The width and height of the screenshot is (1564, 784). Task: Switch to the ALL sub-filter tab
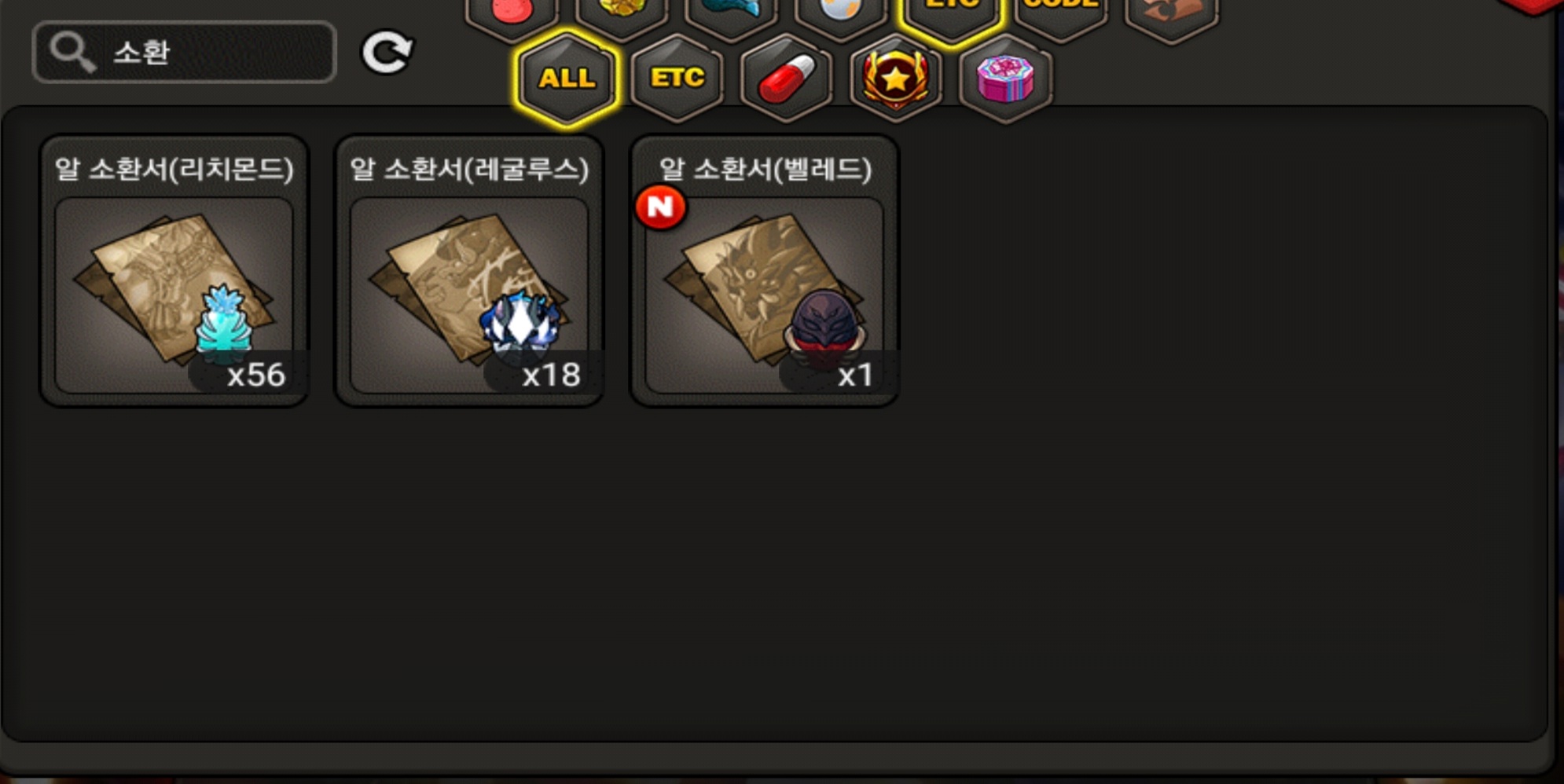click(x=567, y=79)
